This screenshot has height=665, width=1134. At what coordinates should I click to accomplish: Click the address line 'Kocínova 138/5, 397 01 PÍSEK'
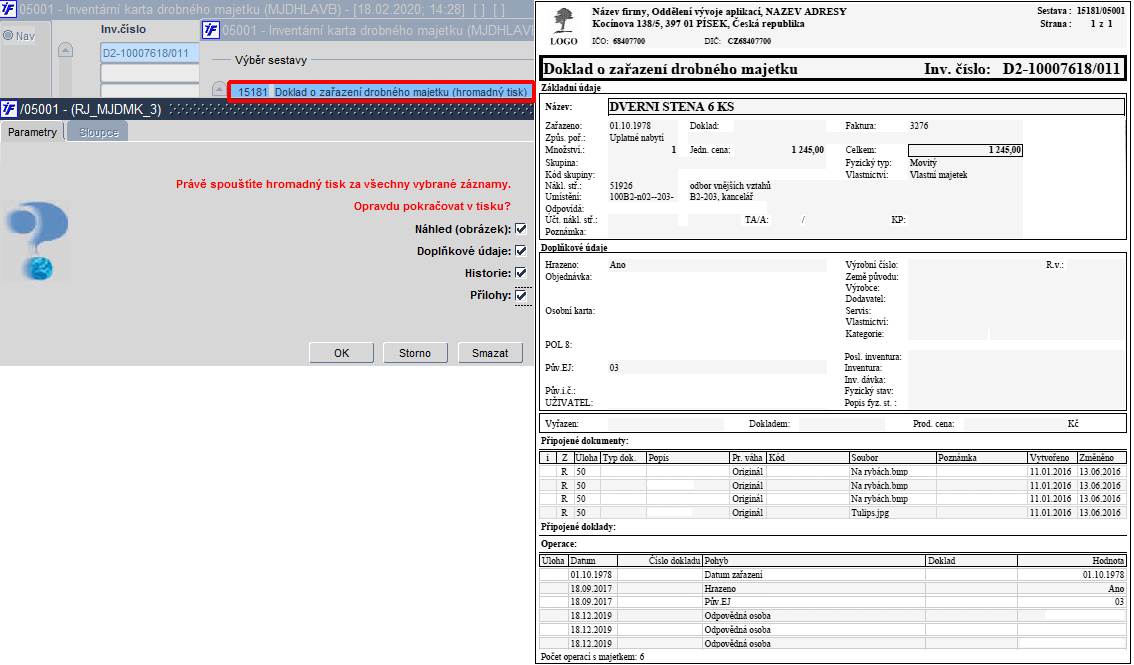[x=661, y=24]
